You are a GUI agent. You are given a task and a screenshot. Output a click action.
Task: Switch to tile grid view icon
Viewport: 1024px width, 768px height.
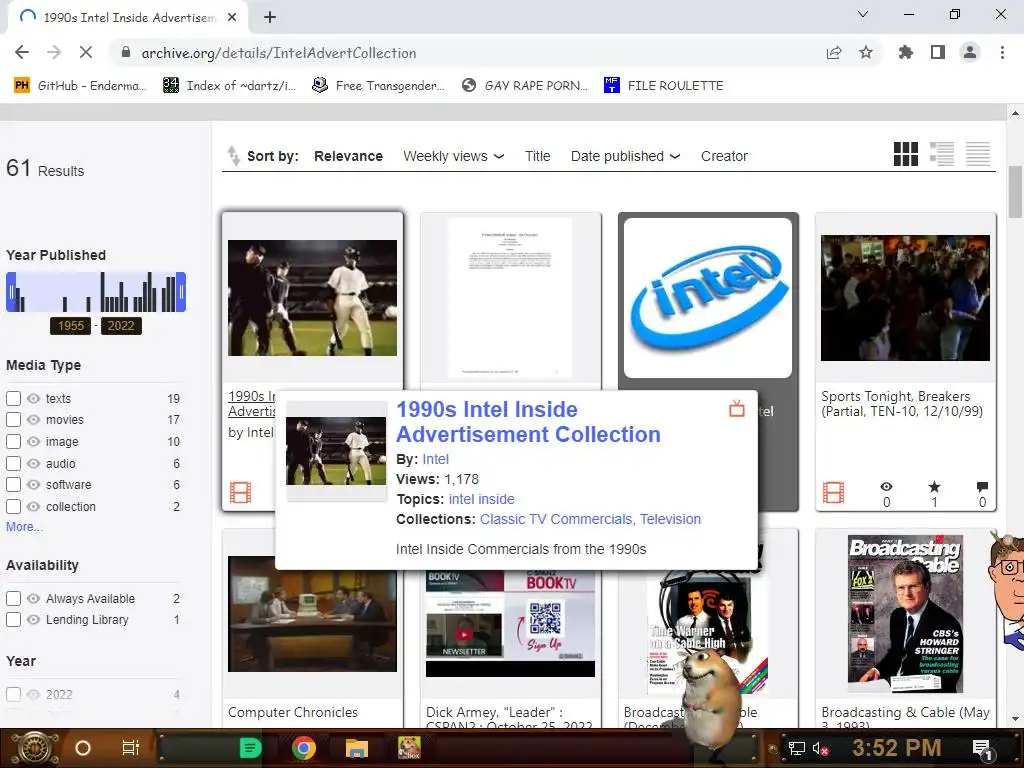(x=905, y=154)
